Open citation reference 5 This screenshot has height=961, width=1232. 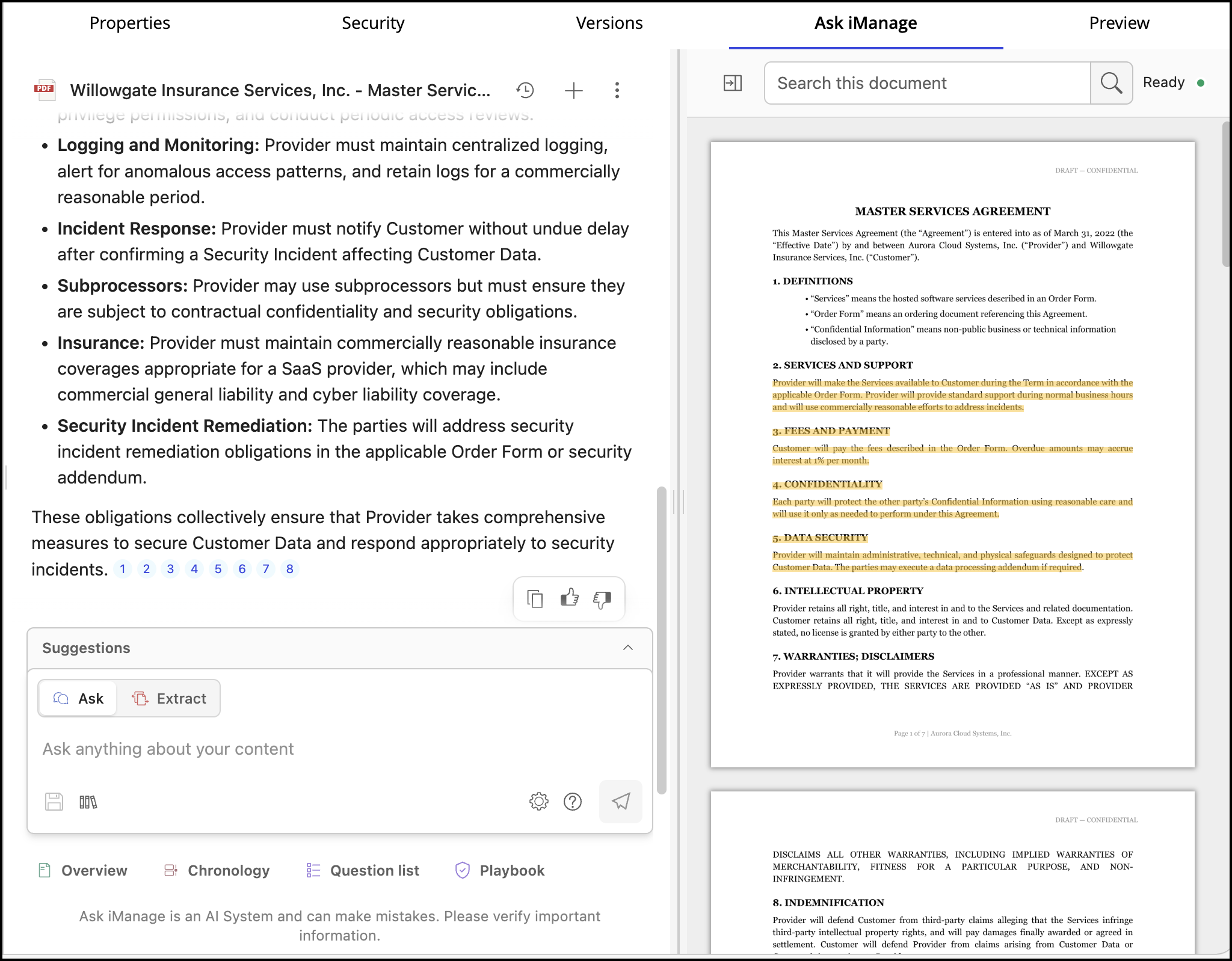pos(218,569)
